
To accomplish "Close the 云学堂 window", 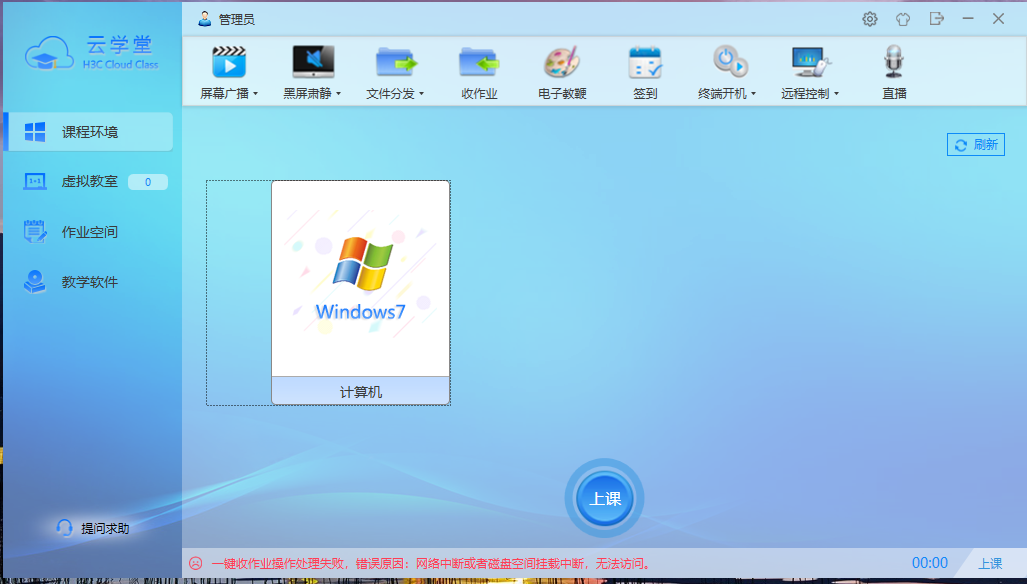I will coord(998,19).
